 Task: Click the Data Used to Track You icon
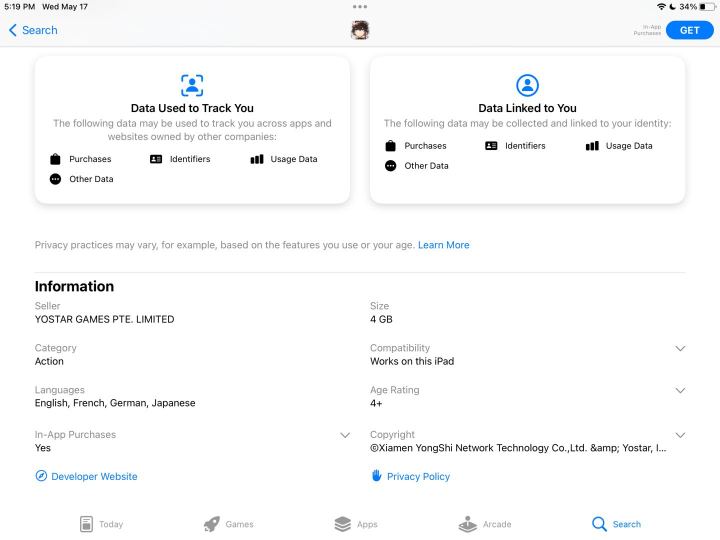coord(192,85)
